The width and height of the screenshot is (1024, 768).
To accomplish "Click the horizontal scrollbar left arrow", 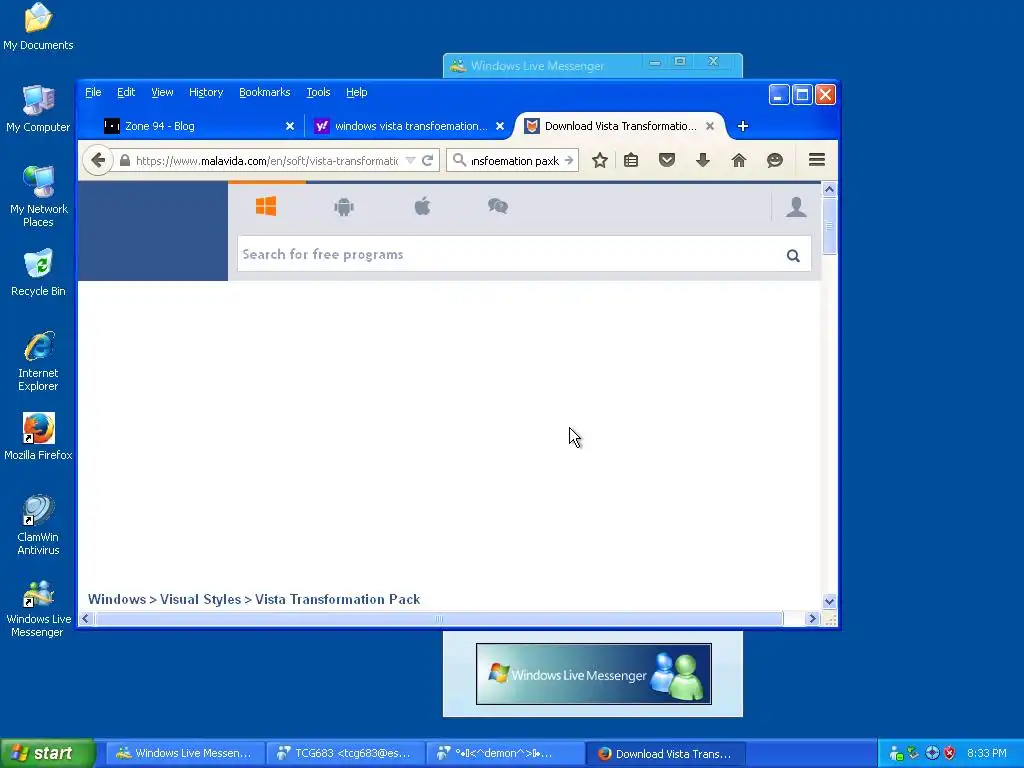I will tap(86, 618).
